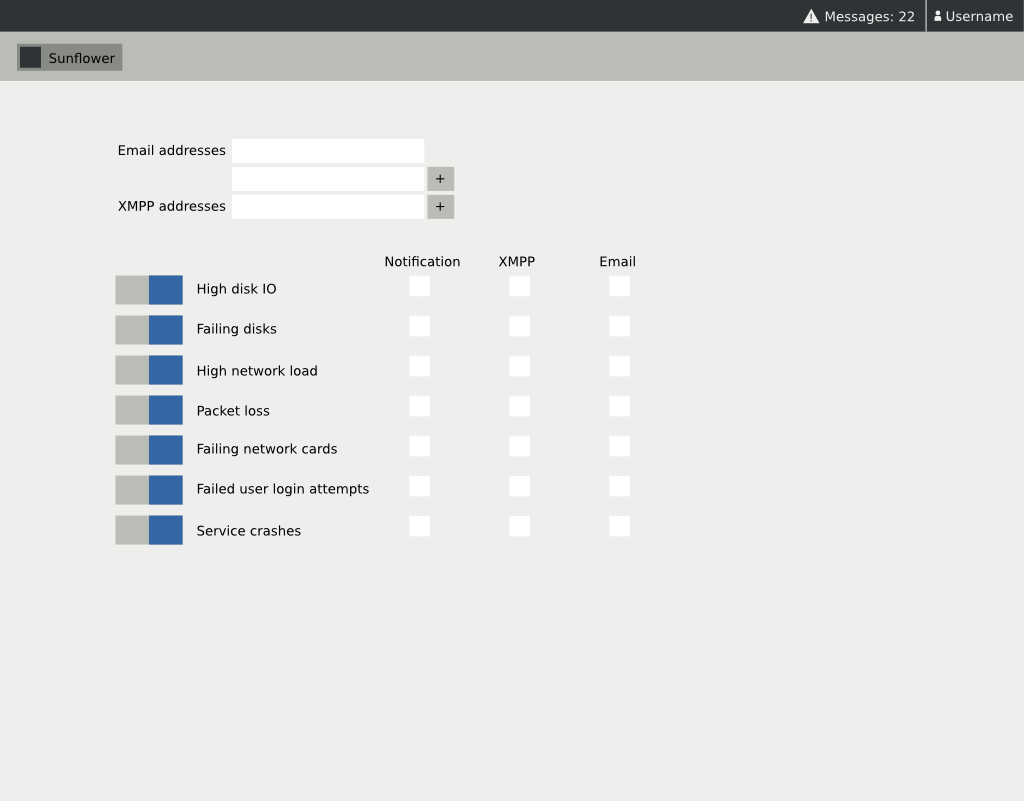
Task: Enable Email alerts for Service crashes
Action: 619,526
